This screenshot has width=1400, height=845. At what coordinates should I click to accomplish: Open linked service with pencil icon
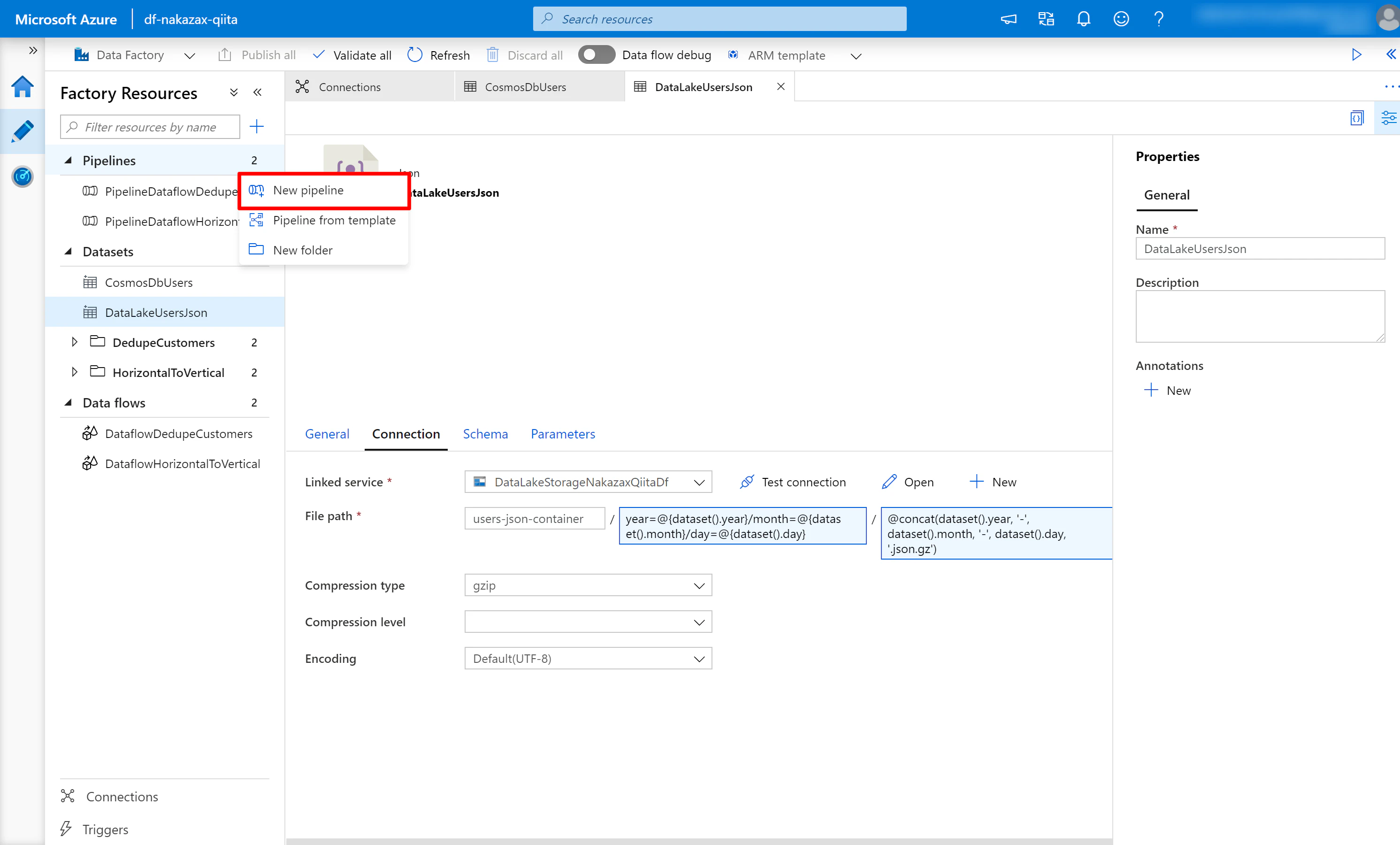coord(889,482)
